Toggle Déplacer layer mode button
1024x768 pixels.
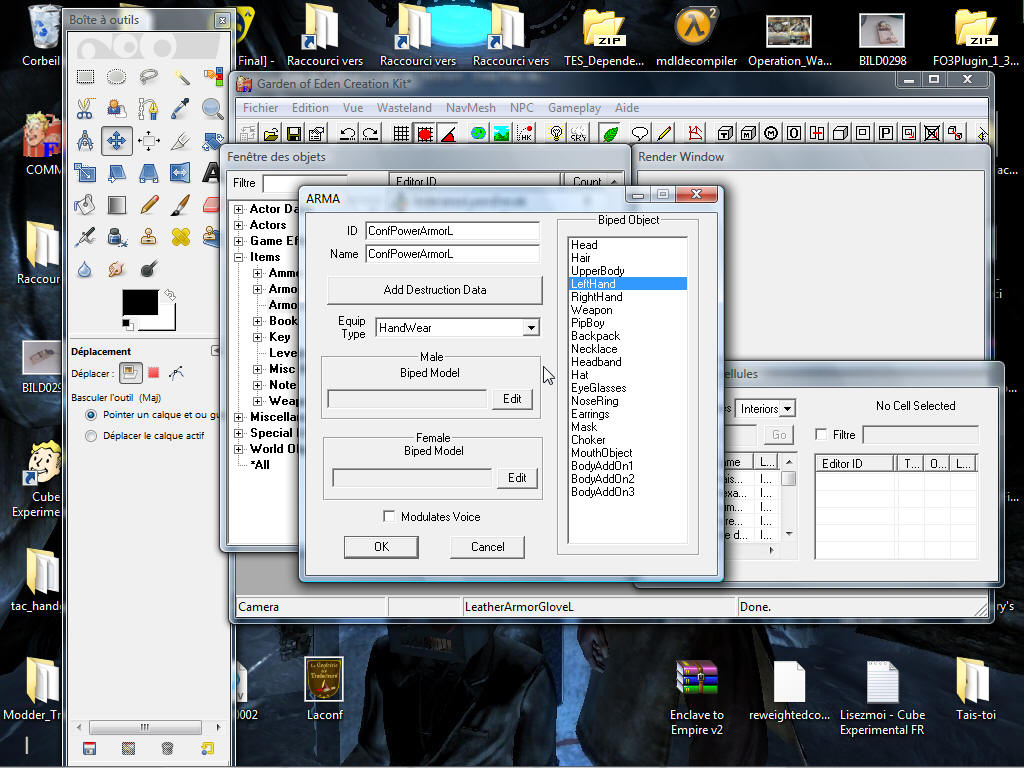131,374
